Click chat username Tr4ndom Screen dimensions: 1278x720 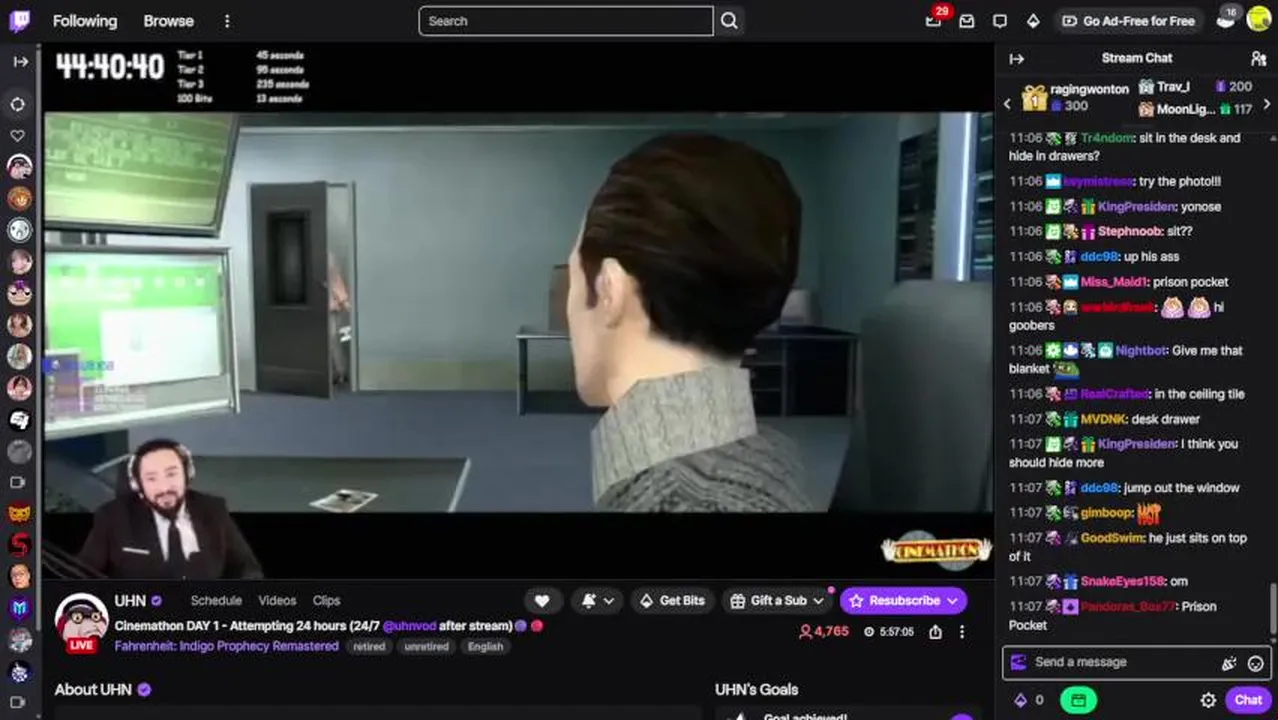(1107, 138)
